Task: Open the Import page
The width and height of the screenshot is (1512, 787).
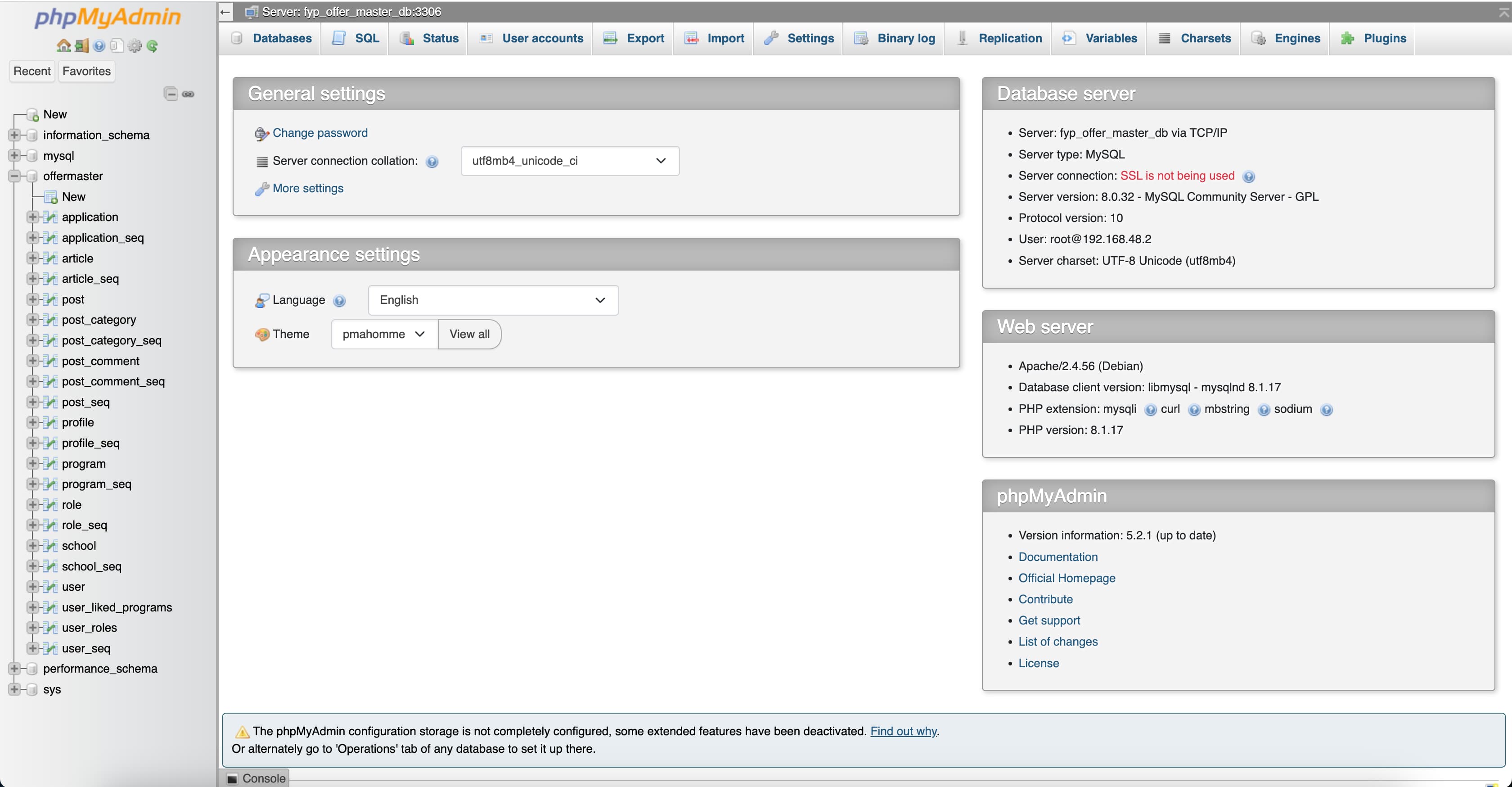Action: pyautogui.click(x=725, y=38)
